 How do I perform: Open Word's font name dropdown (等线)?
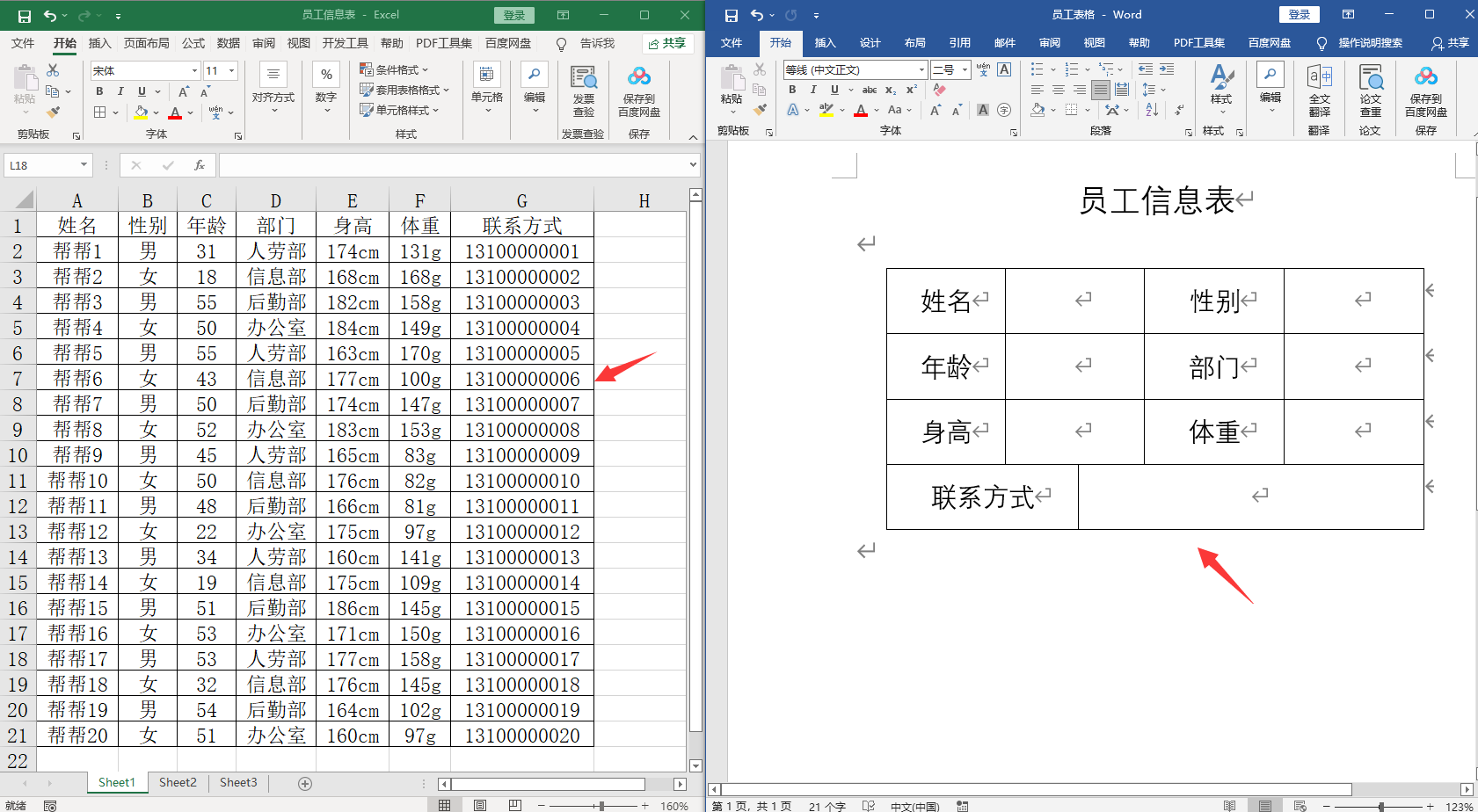point(921,69)
